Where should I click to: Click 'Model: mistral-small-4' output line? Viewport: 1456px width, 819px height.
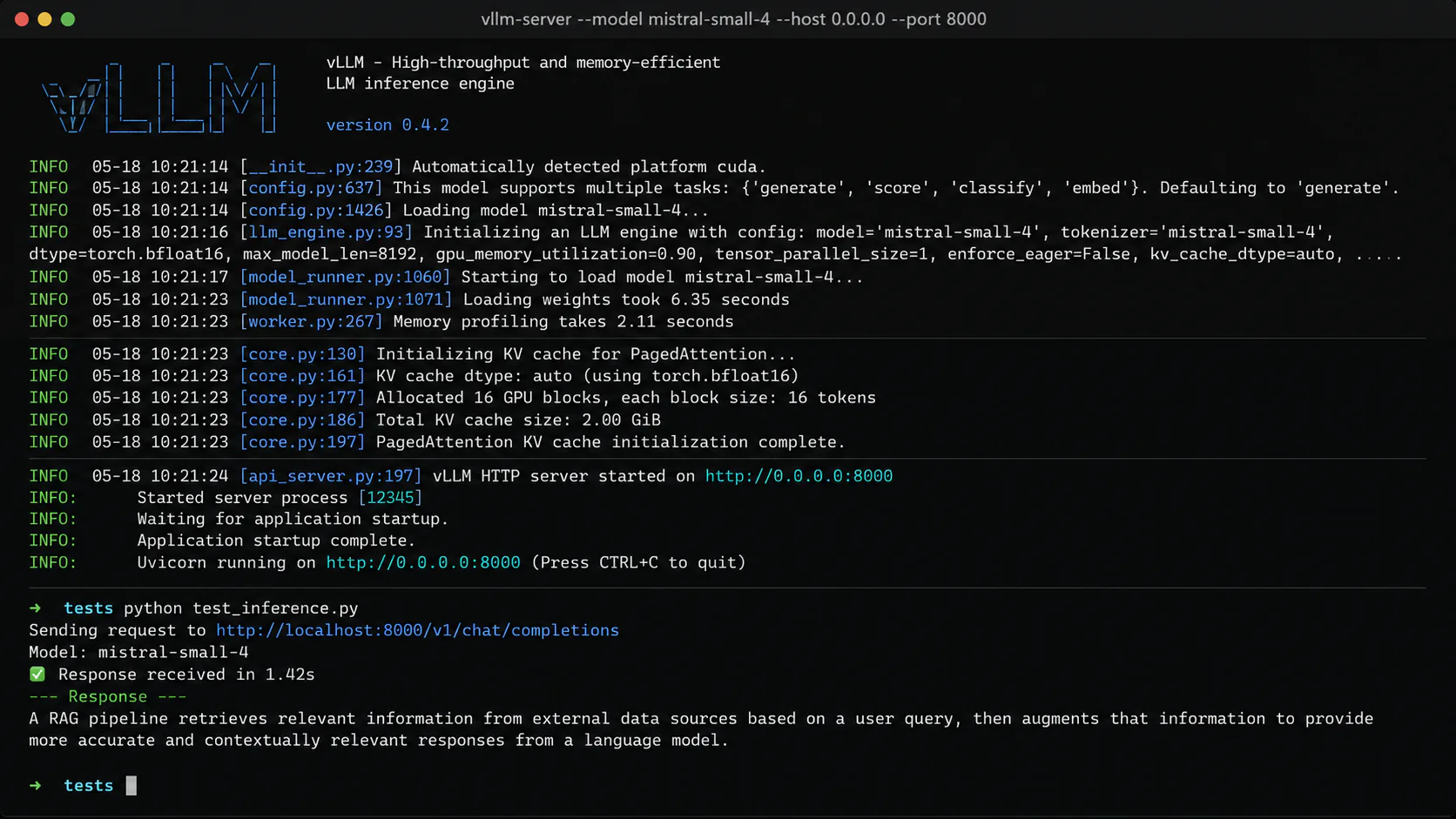pyautogui.click(x=138, y=653)
